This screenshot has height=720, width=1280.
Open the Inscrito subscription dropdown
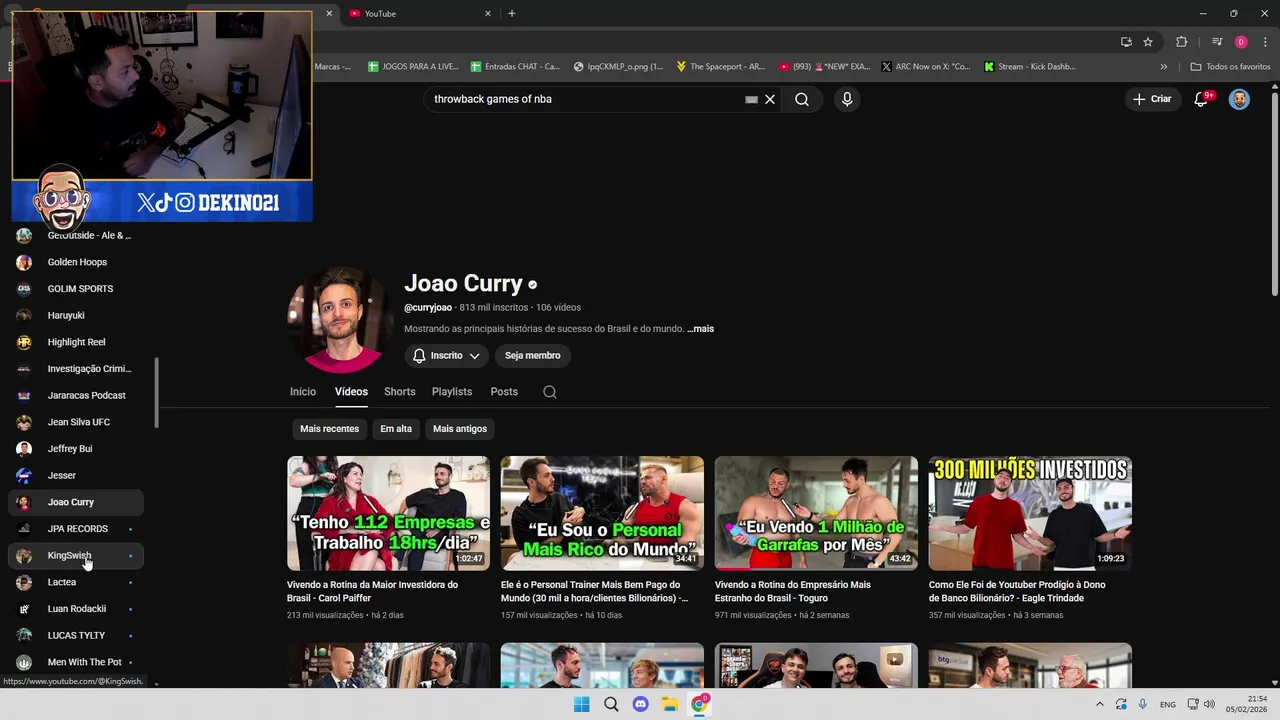[446, 355]
